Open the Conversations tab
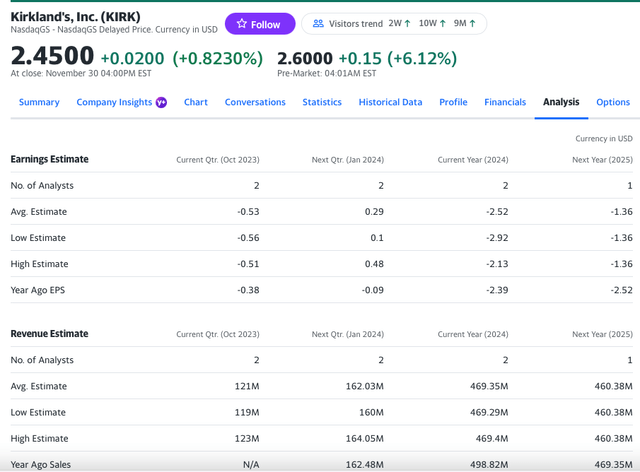 255,102
